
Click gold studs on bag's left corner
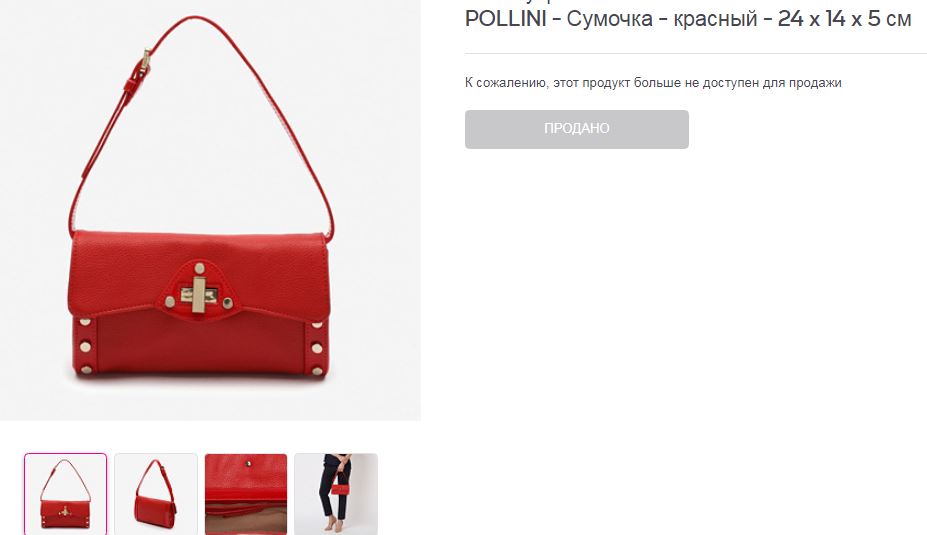pos(86,346)
